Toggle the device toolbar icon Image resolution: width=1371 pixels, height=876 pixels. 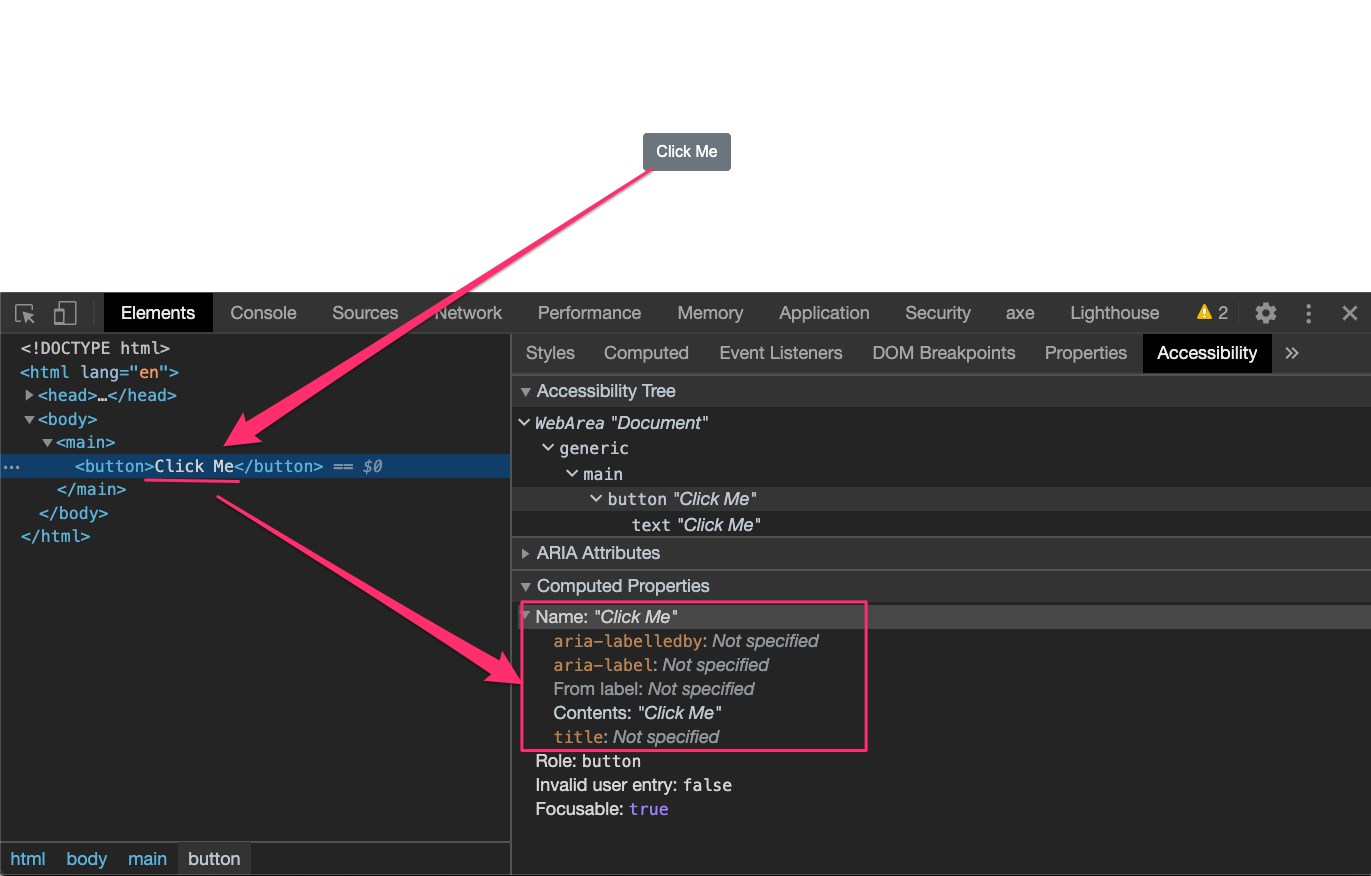coord(65,313)
